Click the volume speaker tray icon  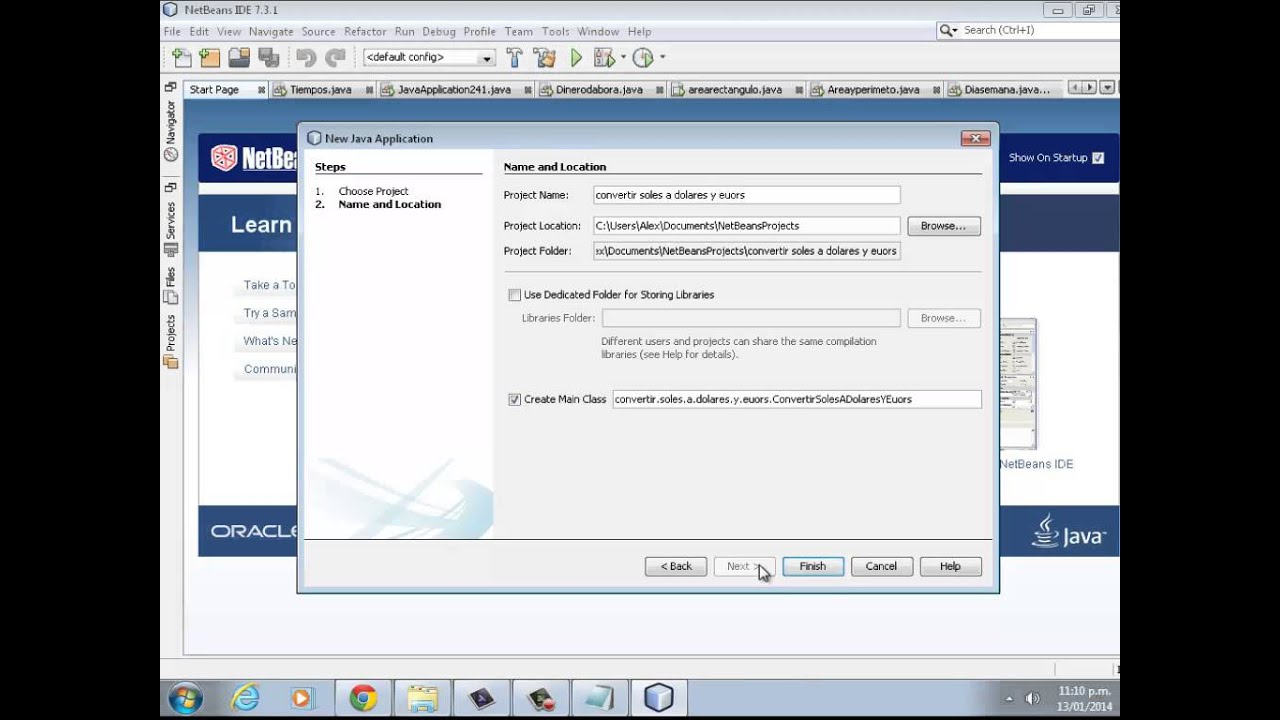1033,698
